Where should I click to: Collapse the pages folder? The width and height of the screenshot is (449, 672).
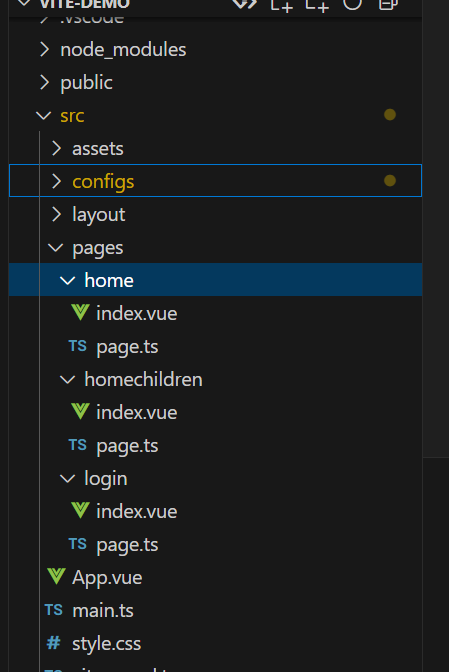point(216,247)
